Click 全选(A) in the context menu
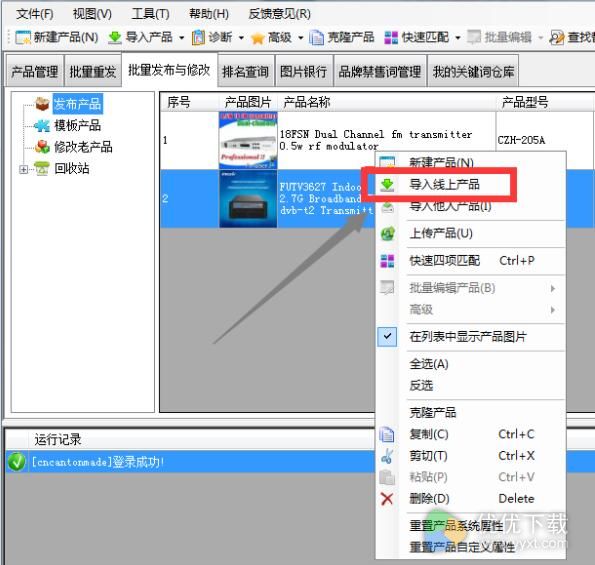Screen dimensions: 595x565 pyautogui.click(x=429, y=364)
